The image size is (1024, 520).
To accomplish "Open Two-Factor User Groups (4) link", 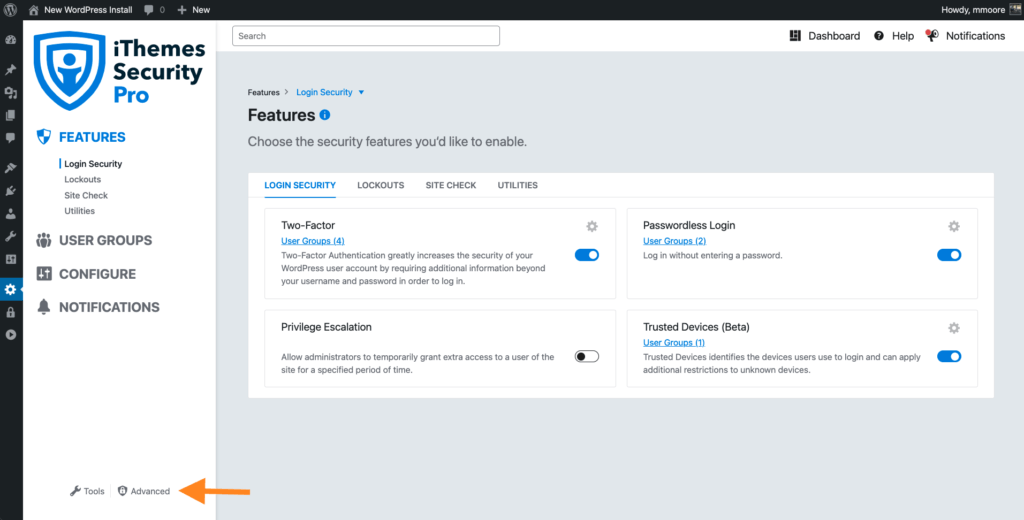I will click(x=313, y=241).
